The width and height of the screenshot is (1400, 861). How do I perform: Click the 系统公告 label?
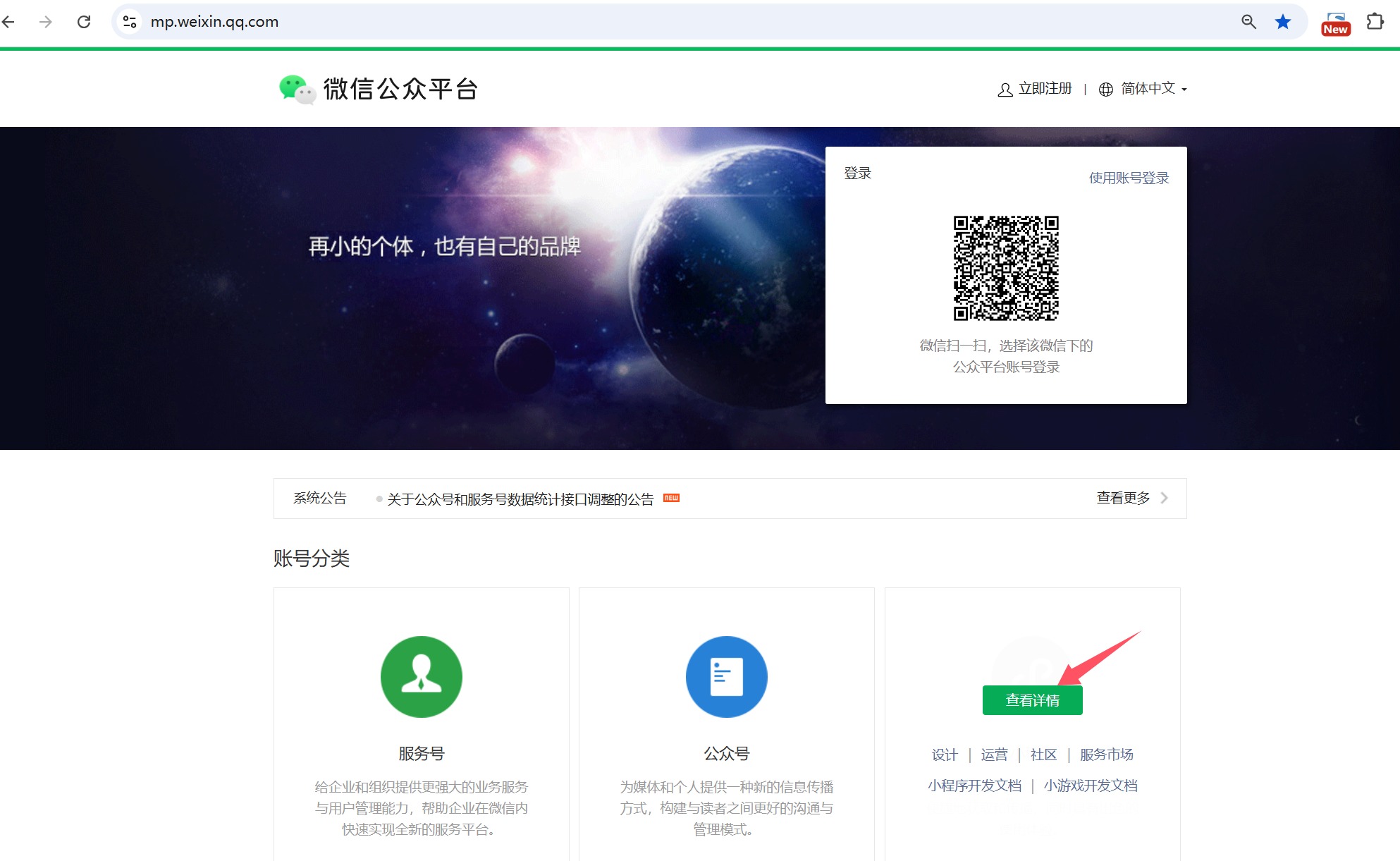tap(320, 498)
